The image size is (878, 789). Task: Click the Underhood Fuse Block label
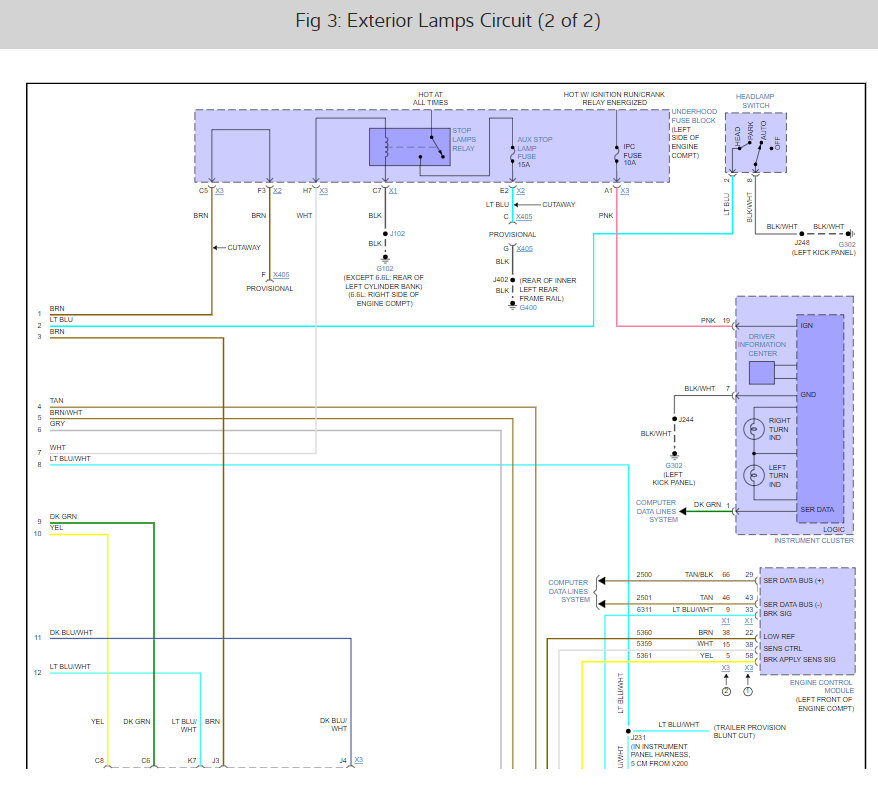pyautogui.click(x=694, y=116)
